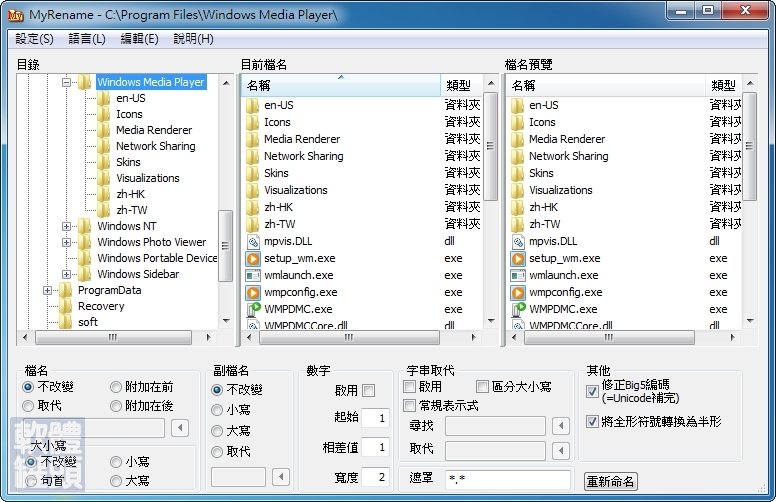This screenshot has width=776, height=502.
Task: Click the 寬度 number field
Action: point(375,477)
